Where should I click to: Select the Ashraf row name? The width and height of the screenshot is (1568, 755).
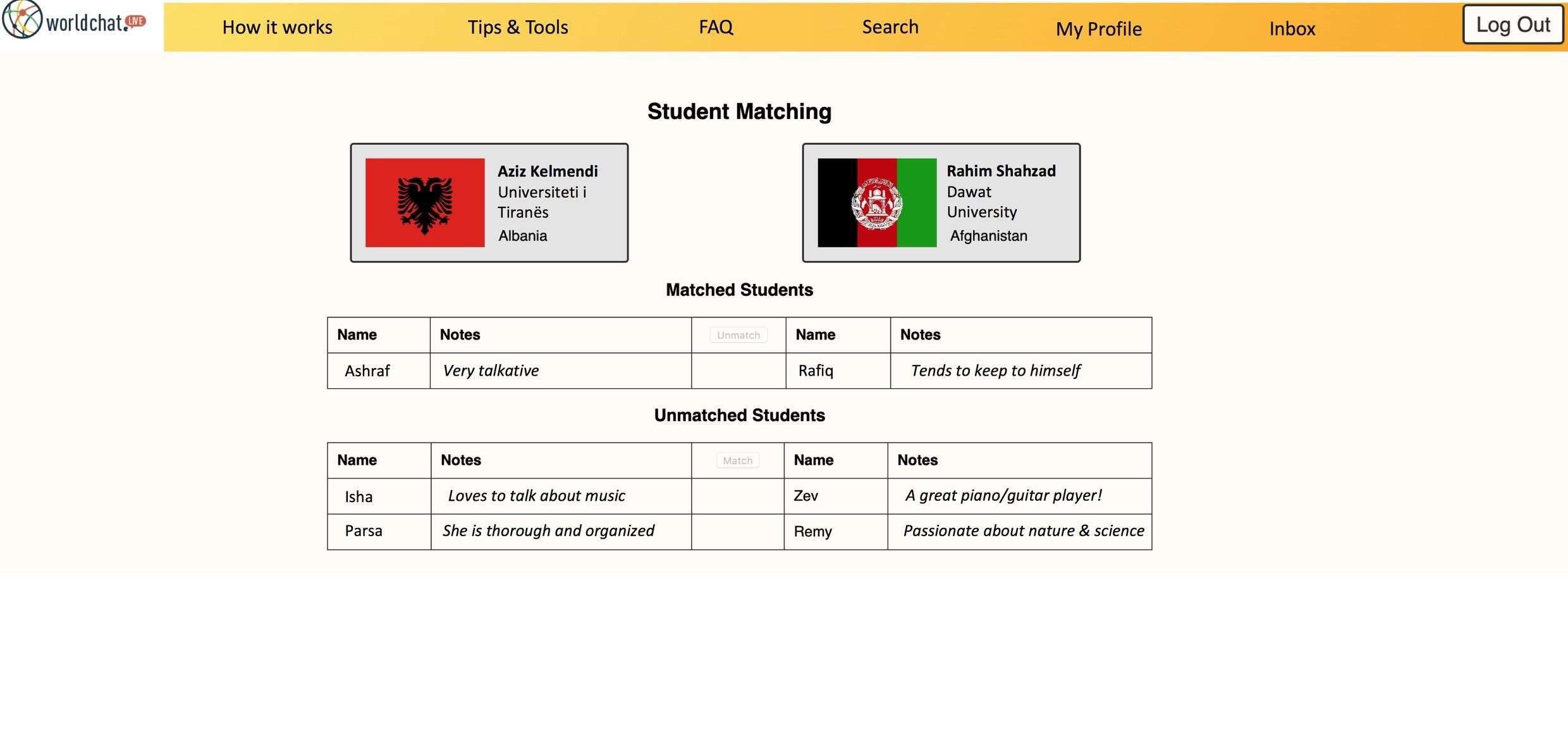367,371
